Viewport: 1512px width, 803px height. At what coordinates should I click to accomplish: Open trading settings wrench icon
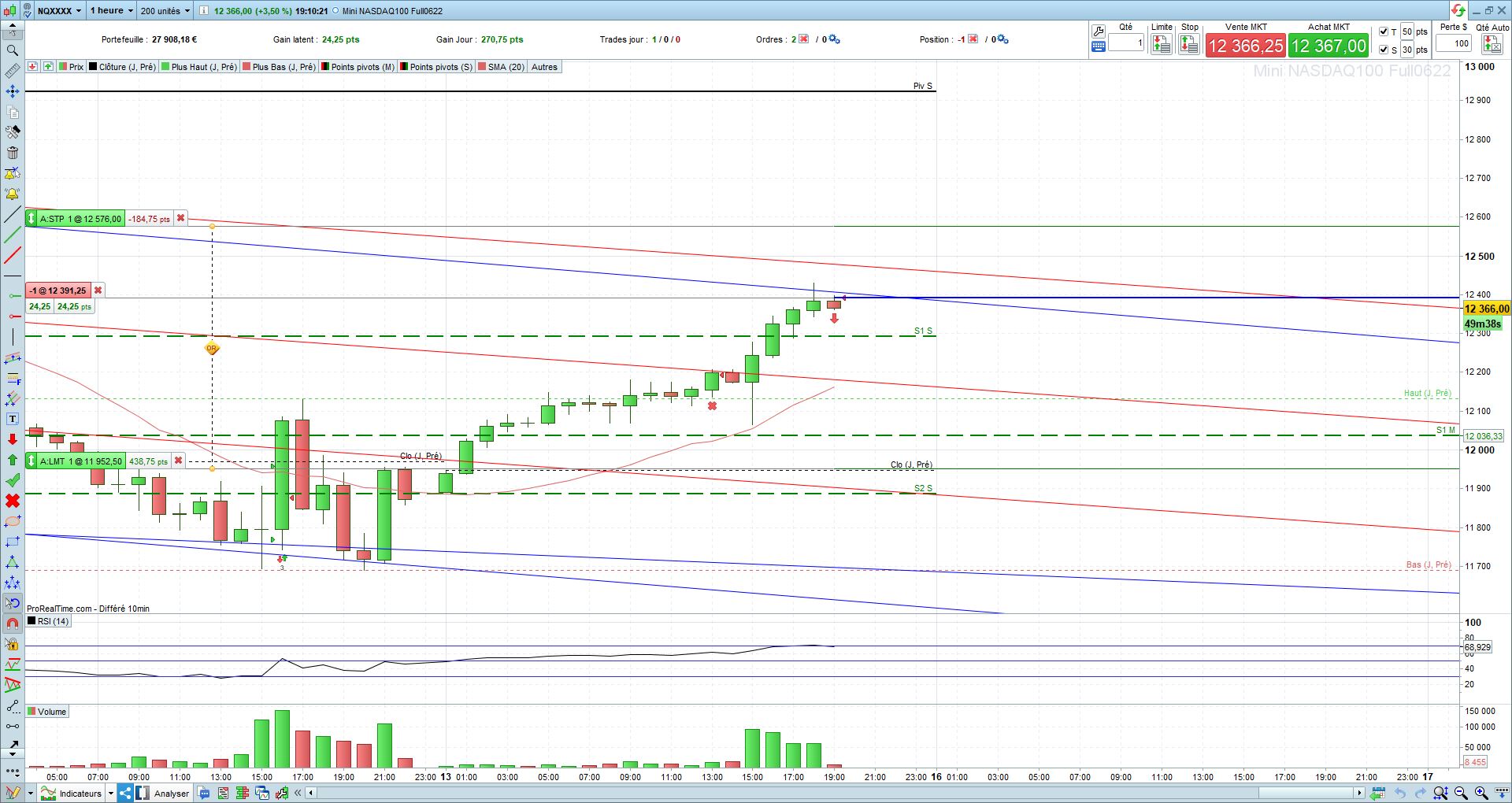[1098, 31]
